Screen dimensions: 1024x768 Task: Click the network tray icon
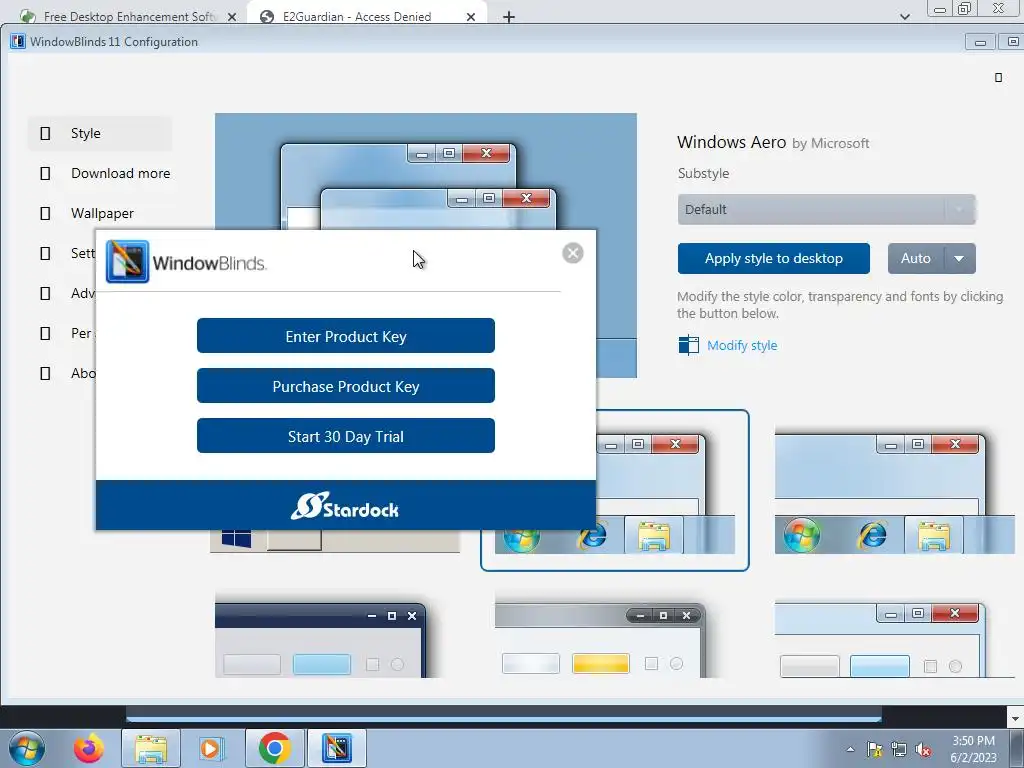point(899,750)
